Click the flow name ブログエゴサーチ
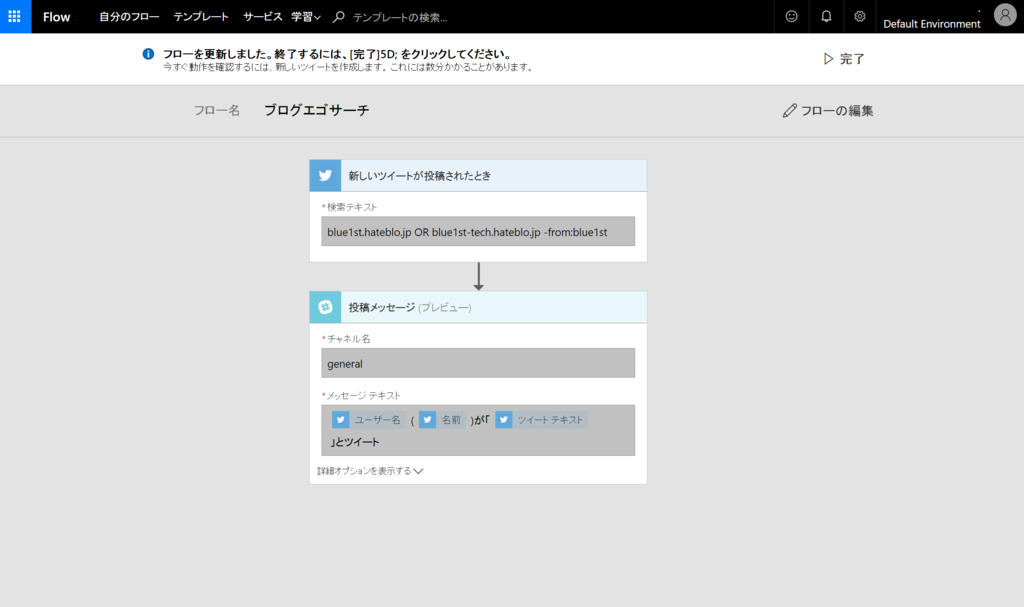The width and height of the screenshot is (1024, 607). pos(317,110)
